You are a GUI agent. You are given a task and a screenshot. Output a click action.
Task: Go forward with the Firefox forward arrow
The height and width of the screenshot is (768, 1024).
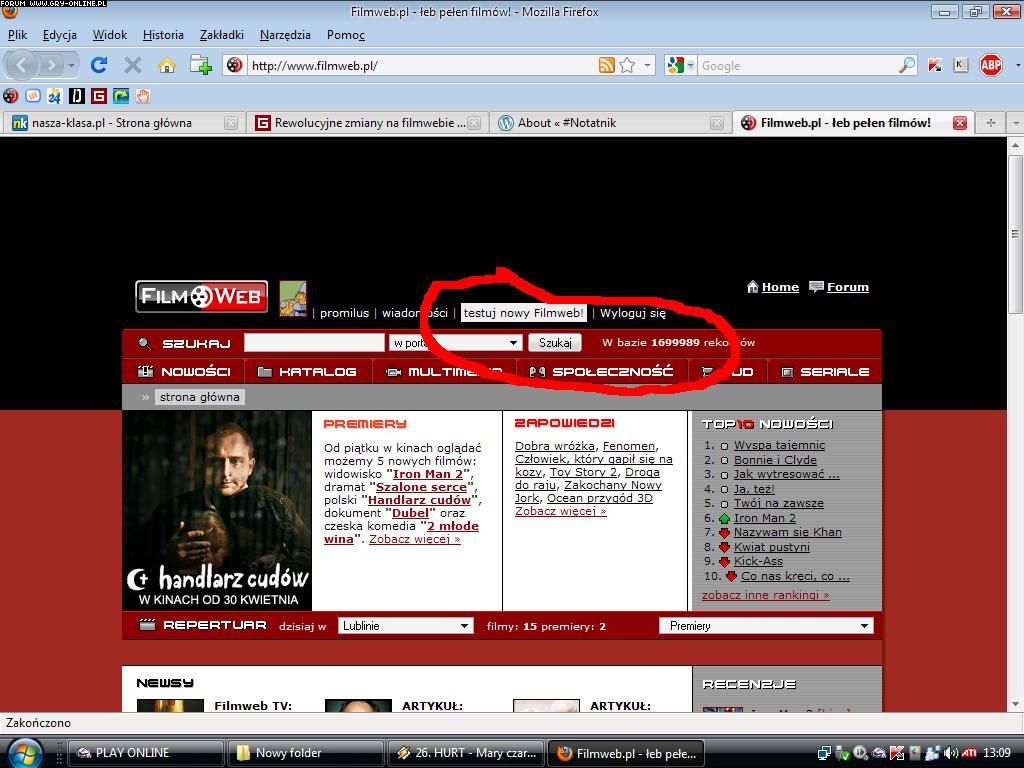pyautogui.click(x=50, y=65)
